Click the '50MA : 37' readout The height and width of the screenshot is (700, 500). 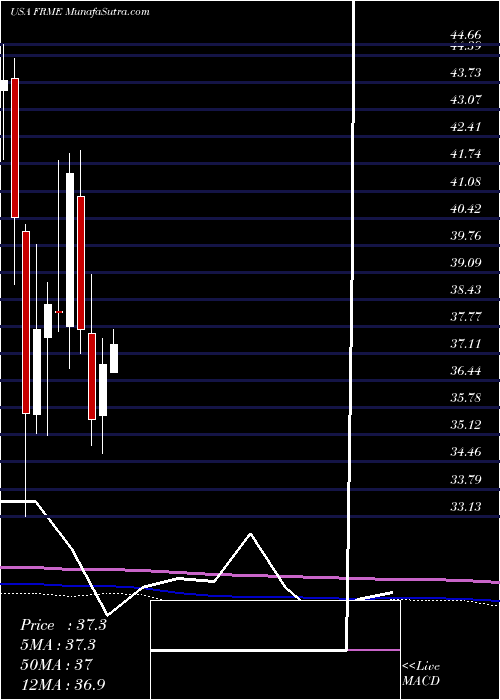tap(56, 665)
